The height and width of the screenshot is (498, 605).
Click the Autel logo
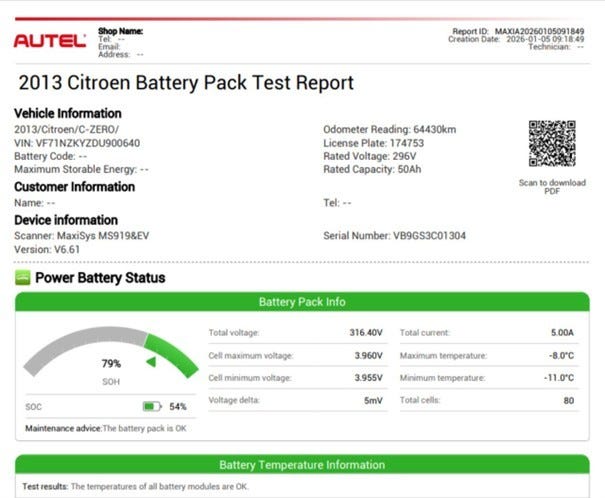pos(50,41)
